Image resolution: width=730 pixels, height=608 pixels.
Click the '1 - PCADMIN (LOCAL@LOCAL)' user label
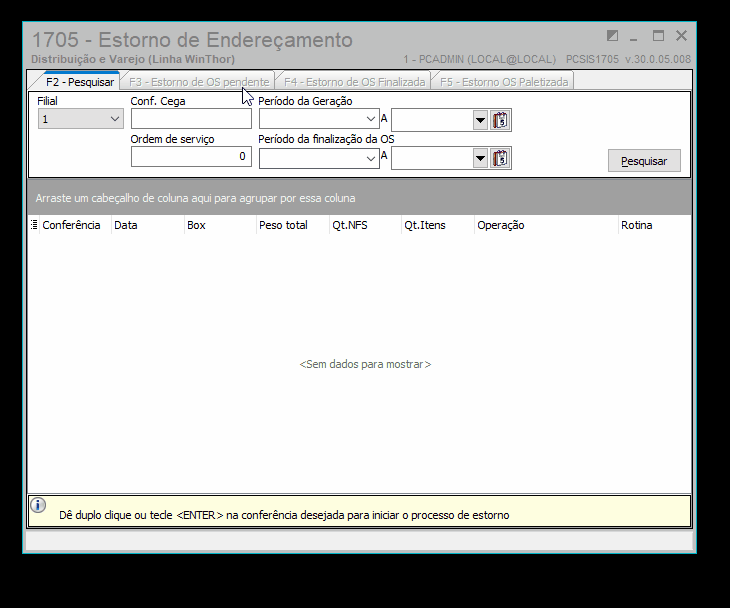pos(480,60)
